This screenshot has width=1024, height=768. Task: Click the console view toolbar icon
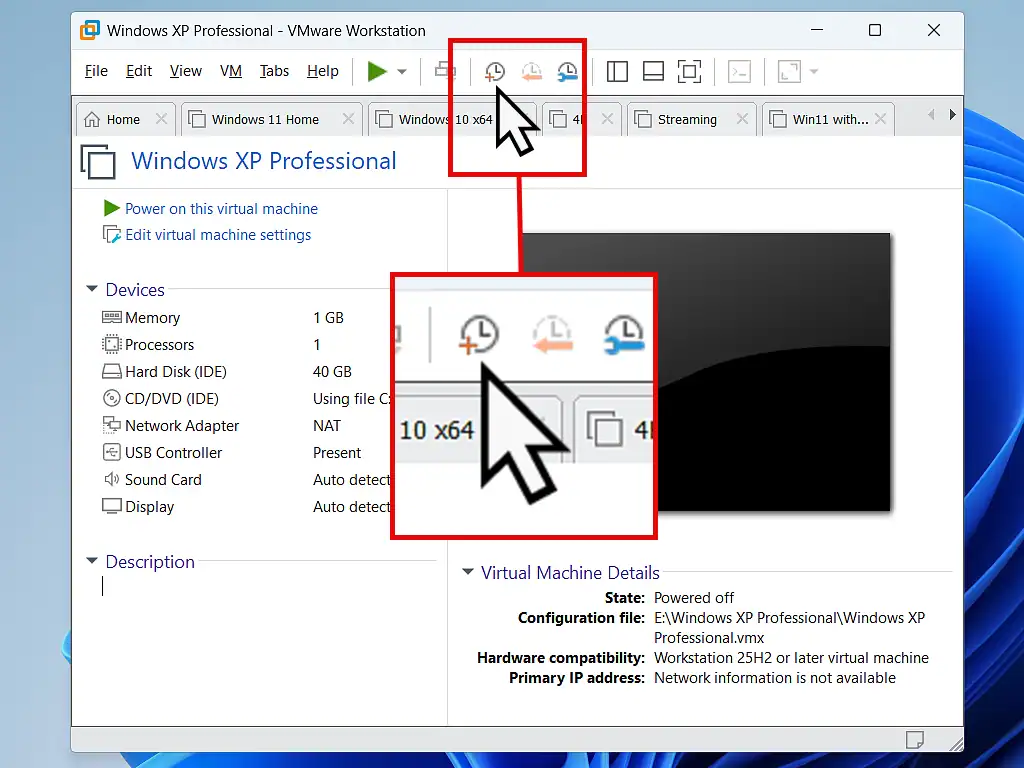coord(739,71)
